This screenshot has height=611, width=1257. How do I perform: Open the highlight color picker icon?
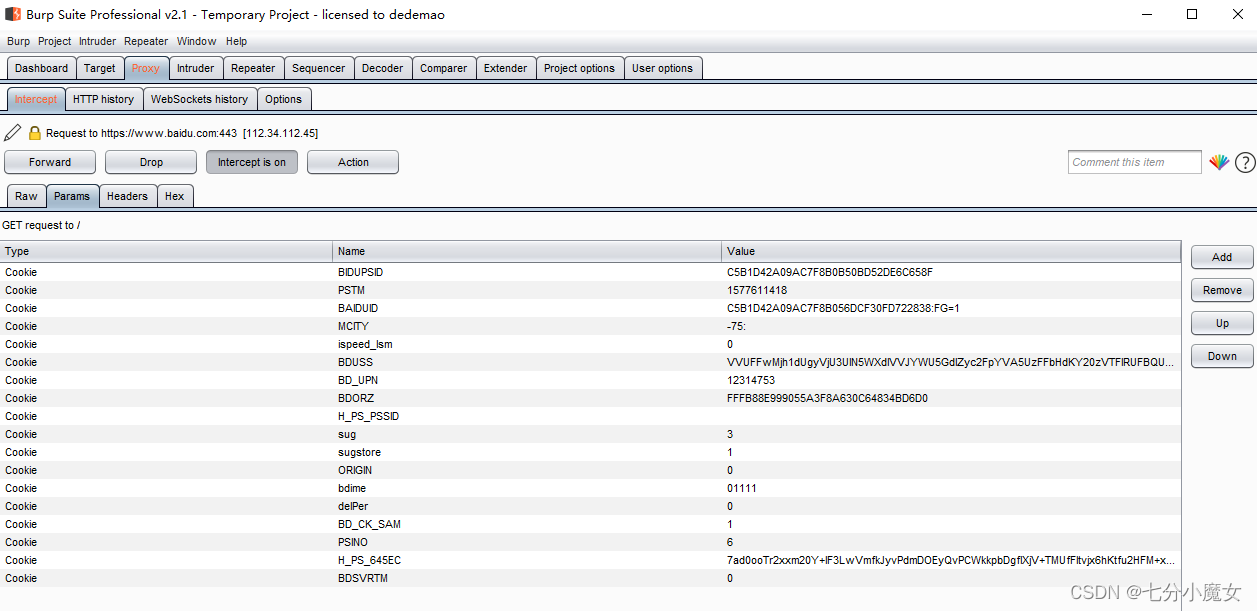[1219, 162]
